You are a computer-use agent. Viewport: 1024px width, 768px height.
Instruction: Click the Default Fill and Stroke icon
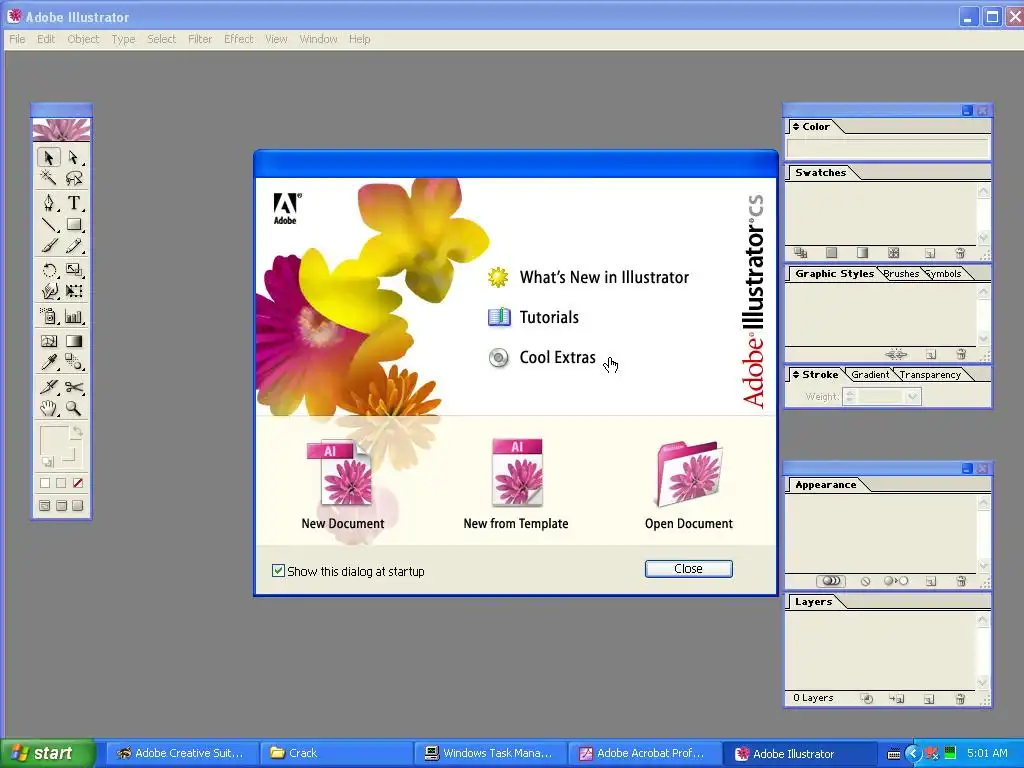[x=48, y=462]
